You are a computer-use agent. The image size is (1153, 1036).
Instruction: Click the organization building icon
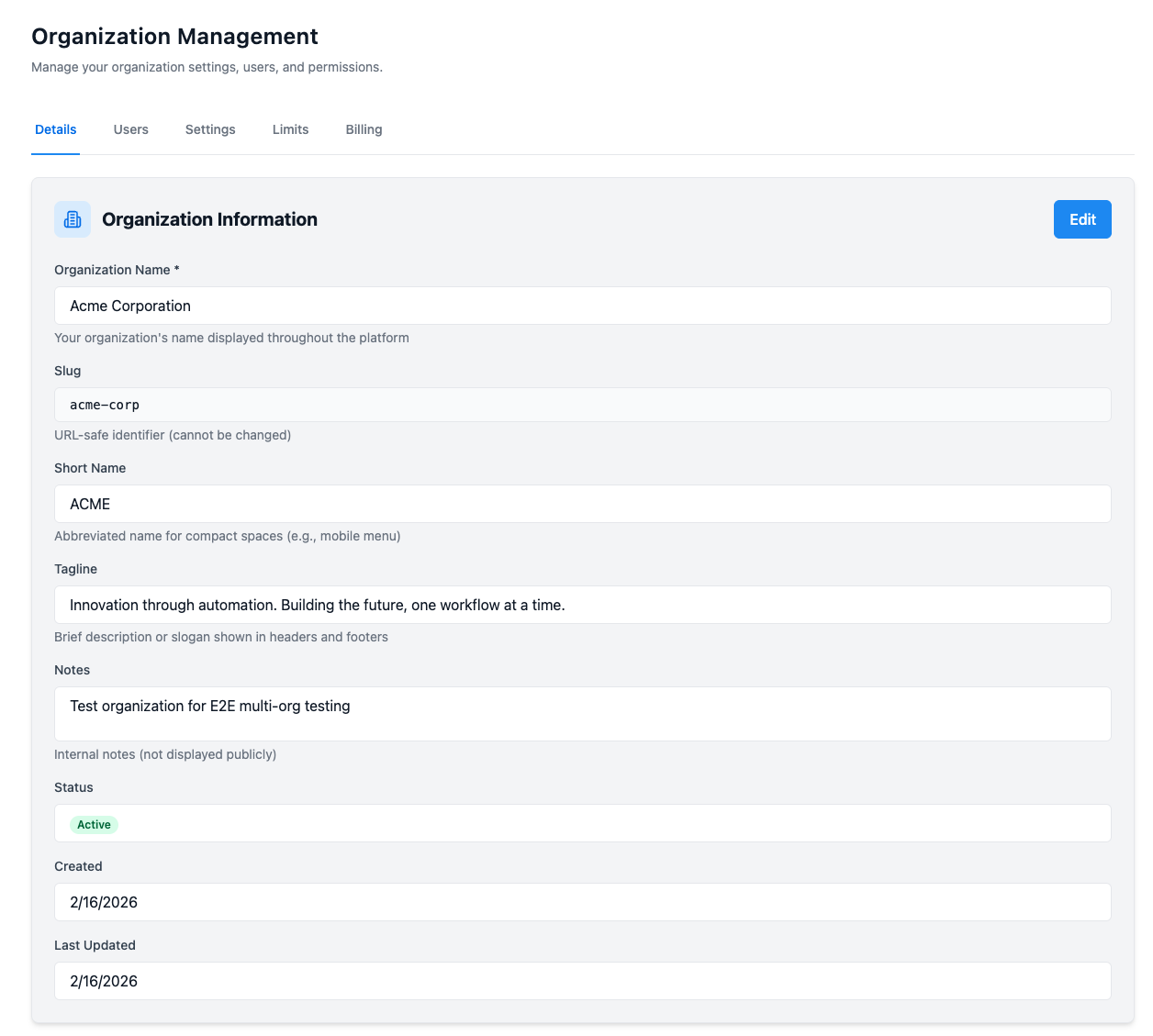point(73,219)
